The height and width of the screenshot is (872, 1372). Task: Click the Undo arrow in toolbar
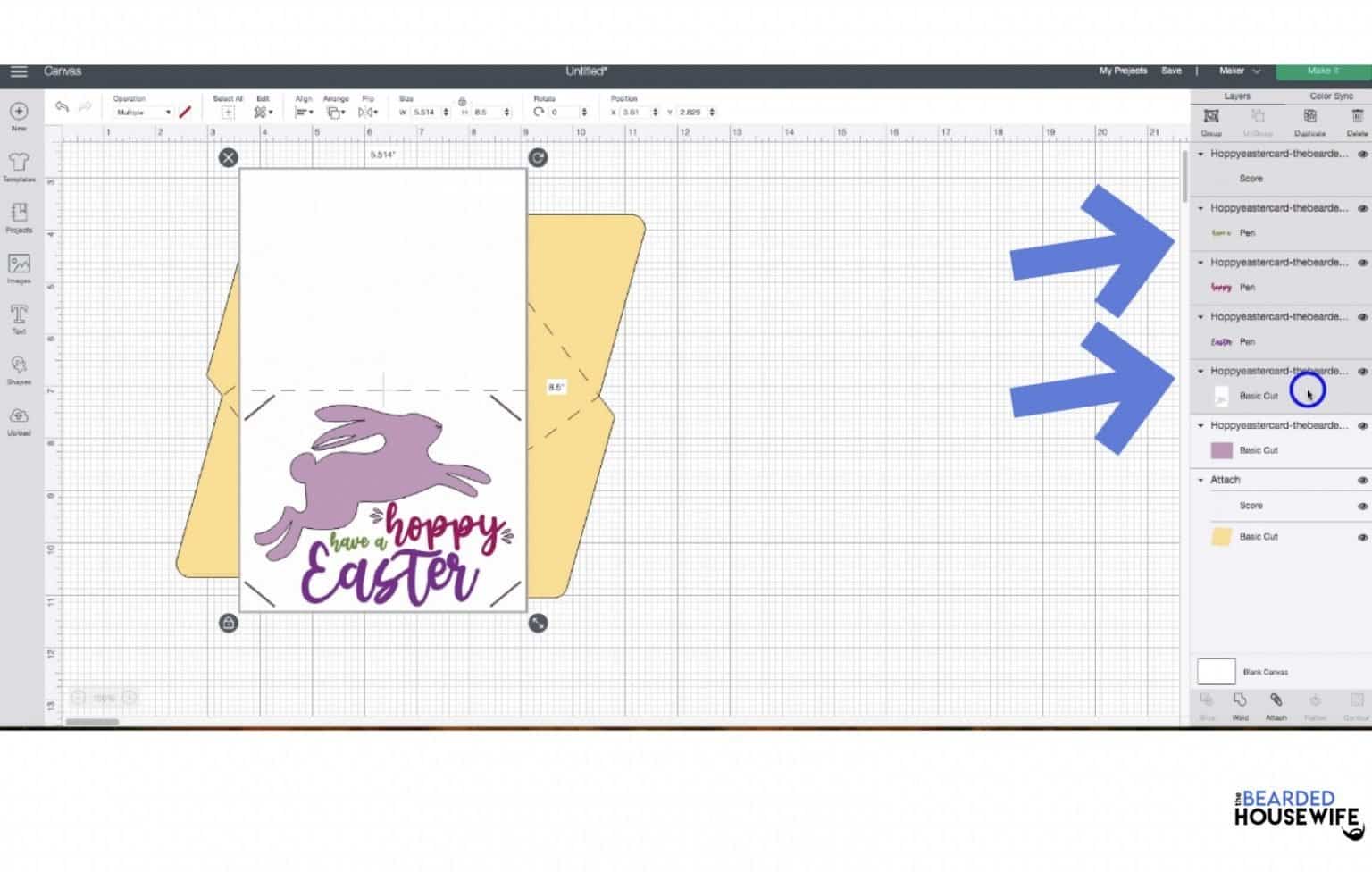62,107
